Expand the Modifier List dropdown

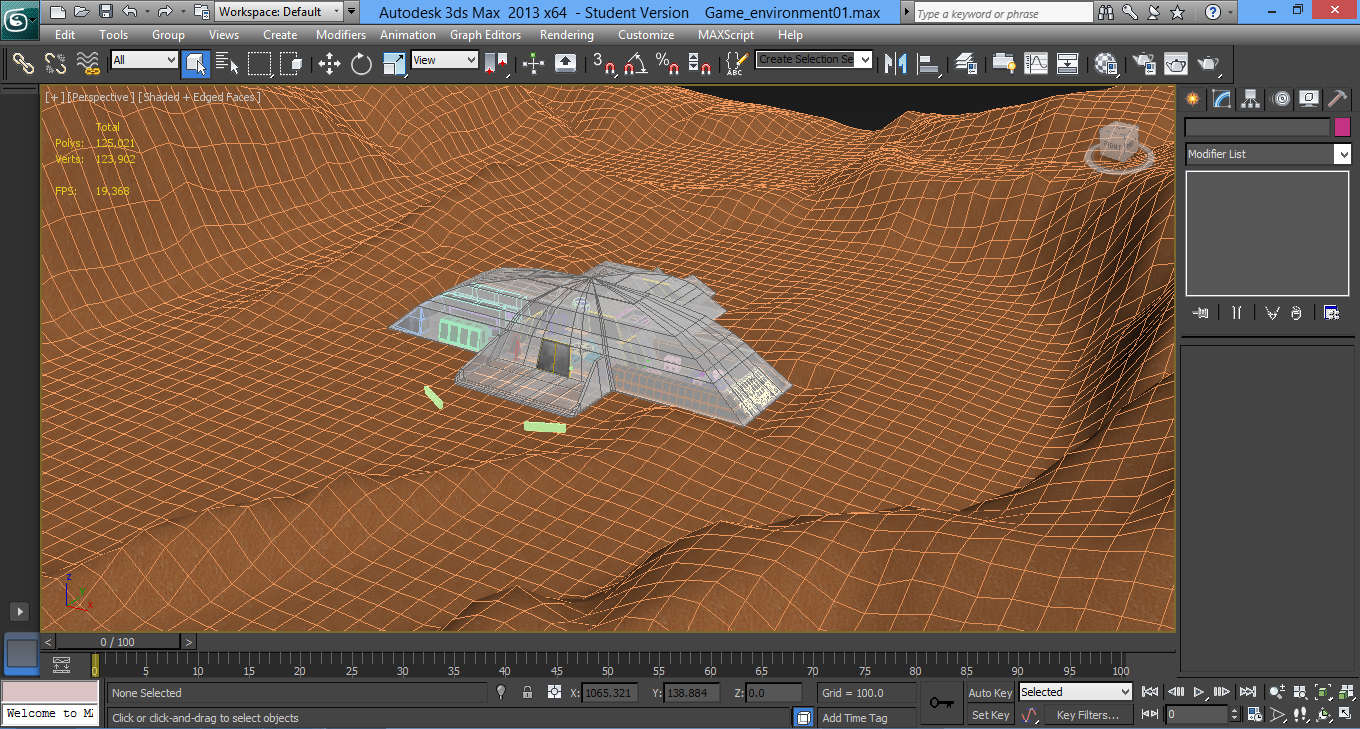pos(1342,154)
